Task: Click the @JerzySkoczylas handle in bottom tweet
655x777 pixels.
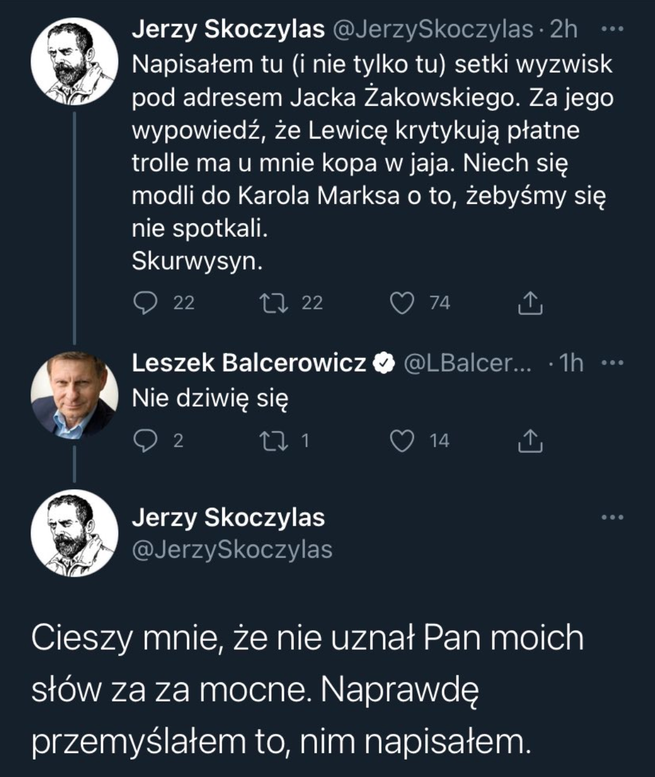Action: click(x=232, y=549)
